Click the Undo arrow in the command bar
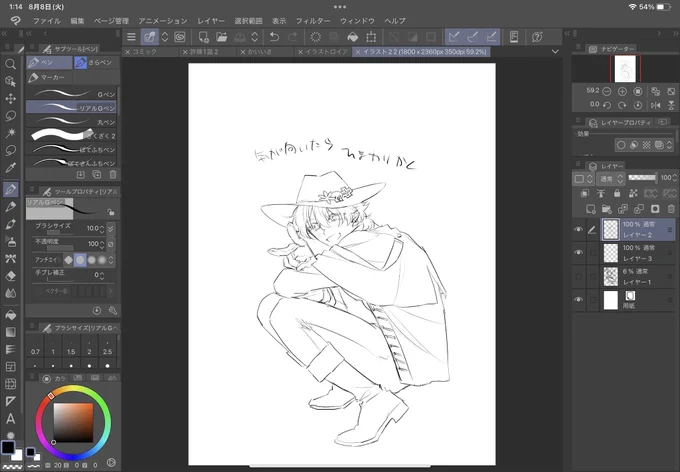680x472 pixels. [x=274, y=37]
